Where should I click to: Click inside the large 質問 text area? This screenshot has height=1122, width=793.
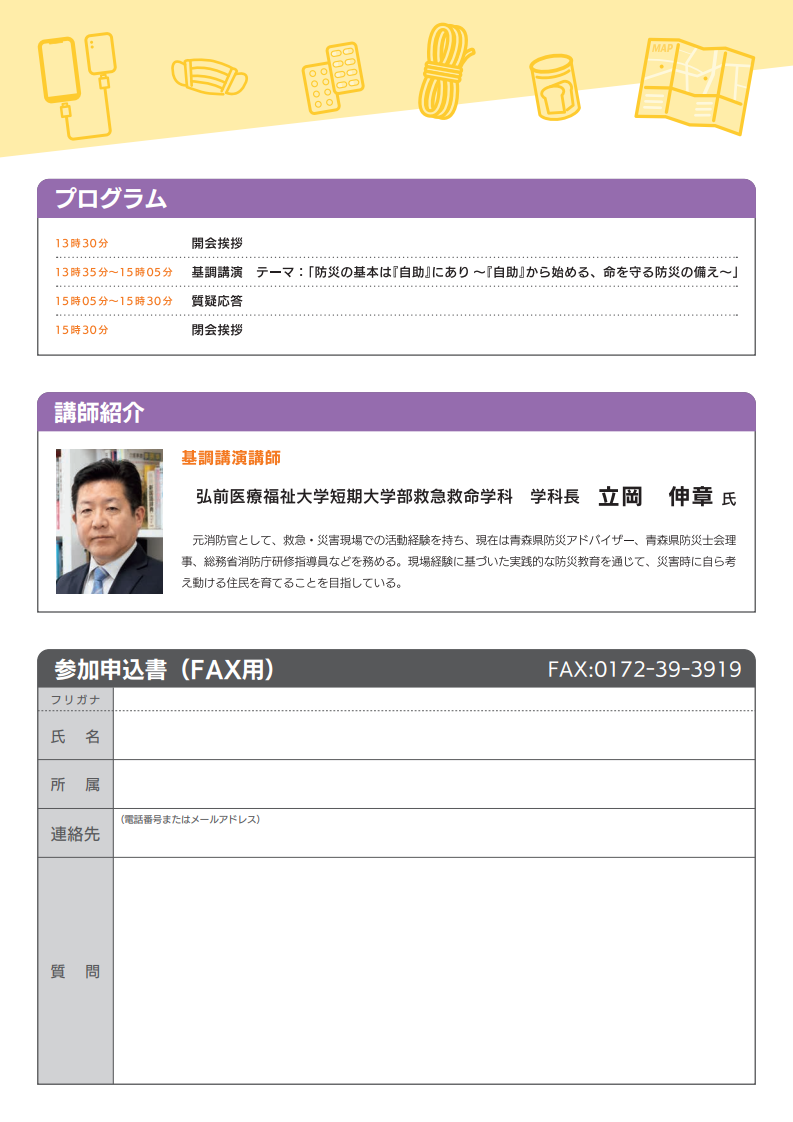pos(433,970)
